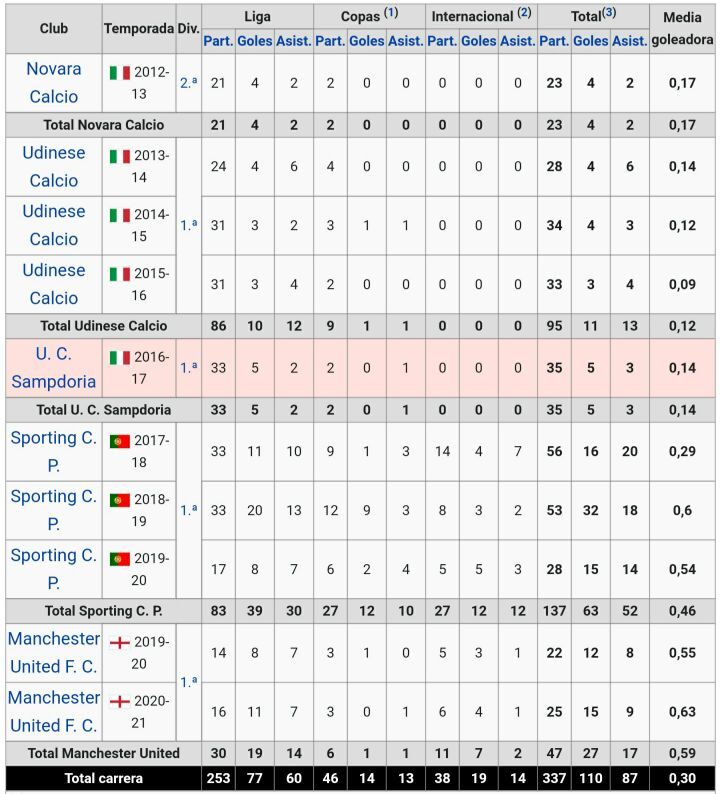Viewport: 720px width, 794px height.
Task: Jump to footnote (1) next to Copas
Action: [391, 13]
